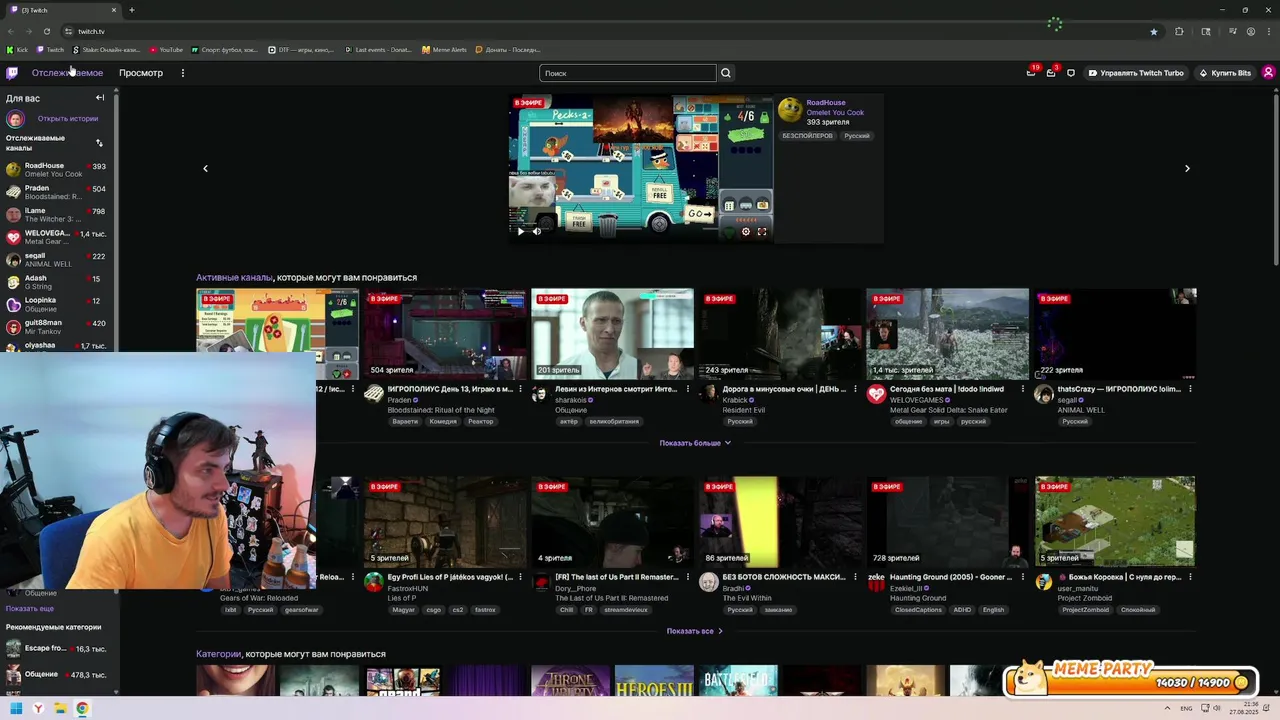Click the 'БЕЗСПОЙЛЕРОВ' tag on featured stream
Screen dimensions: 1280x720
click(x=807, y=136)
